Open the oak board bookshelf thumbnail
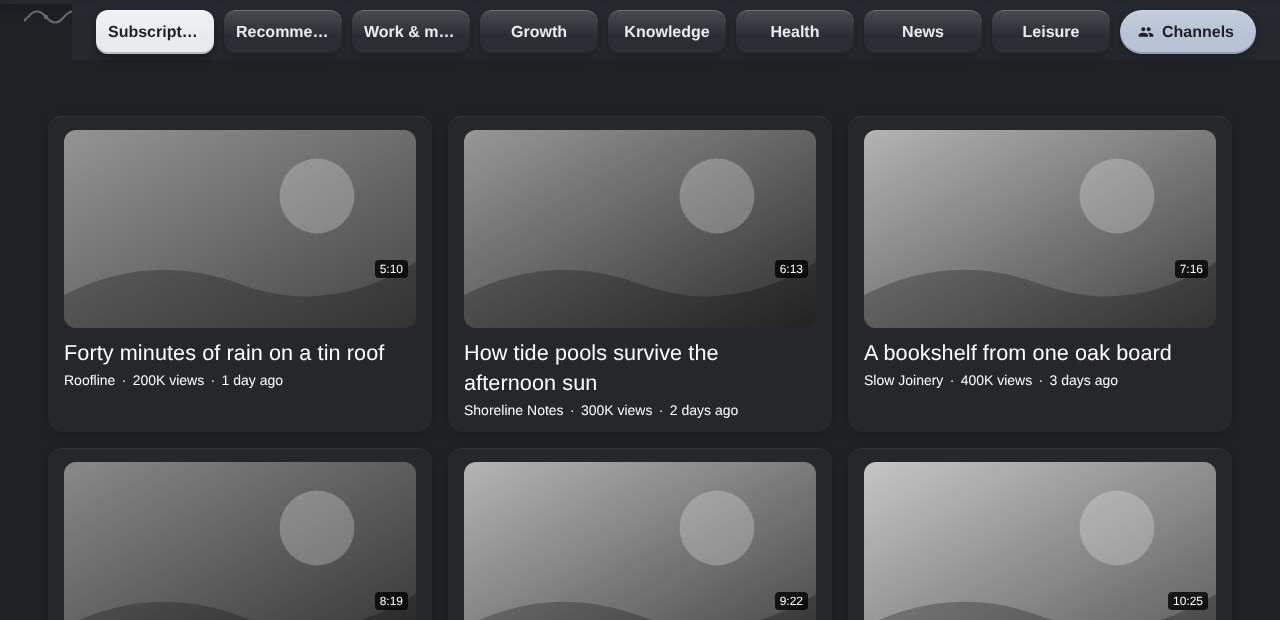This screenshot has height=620, width=1280. [x=1040, y=229]
